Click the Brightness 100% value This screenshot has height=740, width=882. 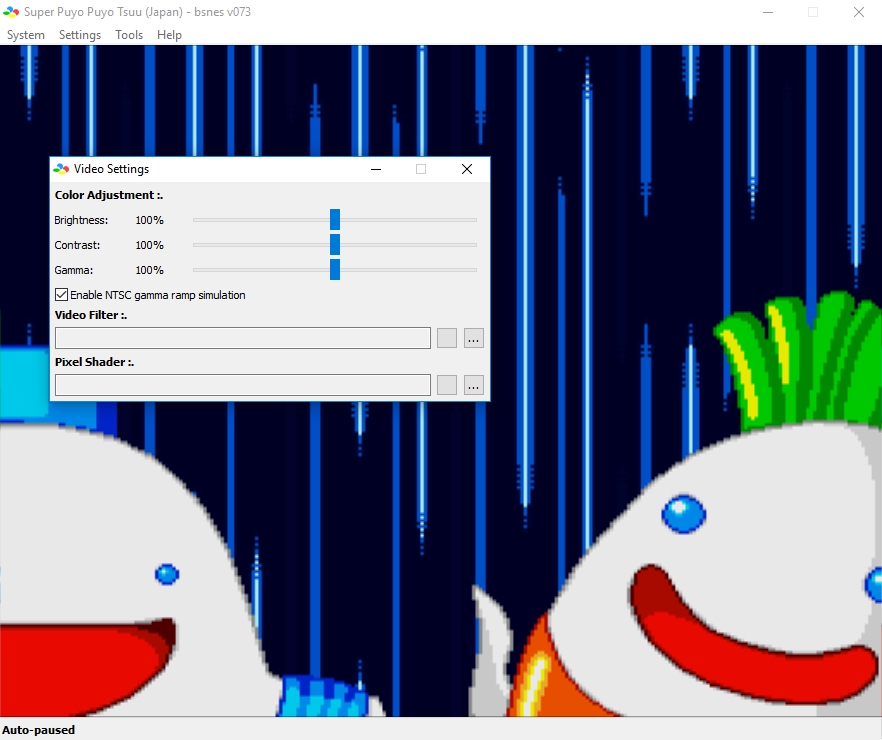(x=150, y=220)
